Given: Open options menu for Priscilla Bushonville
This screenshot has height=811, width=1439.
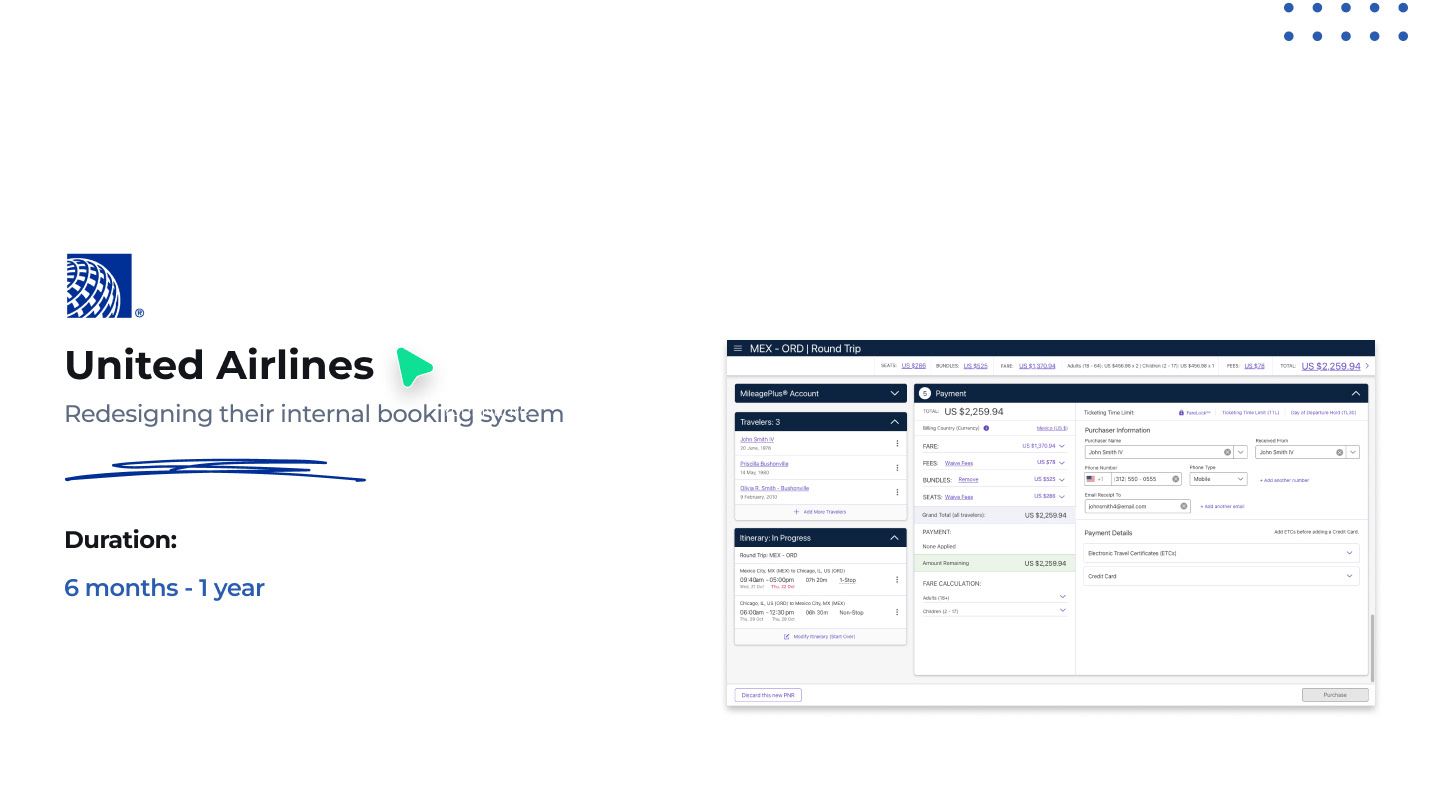Looking at the screenshot, I should point(897,467).
